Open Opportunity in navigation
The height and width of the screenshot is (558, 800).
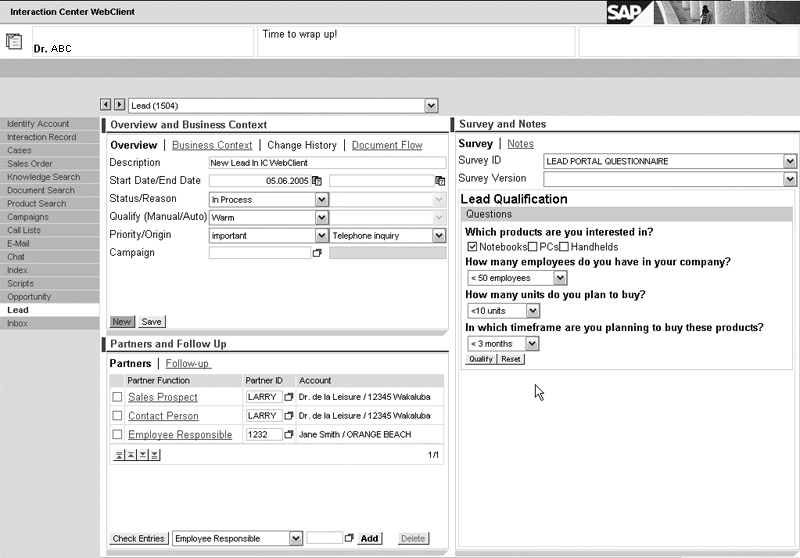click(49, 297)
